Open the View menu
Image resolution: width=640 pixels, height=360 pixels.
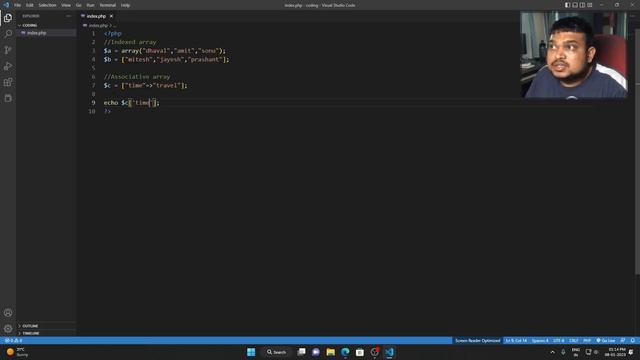tap(66, 5)
